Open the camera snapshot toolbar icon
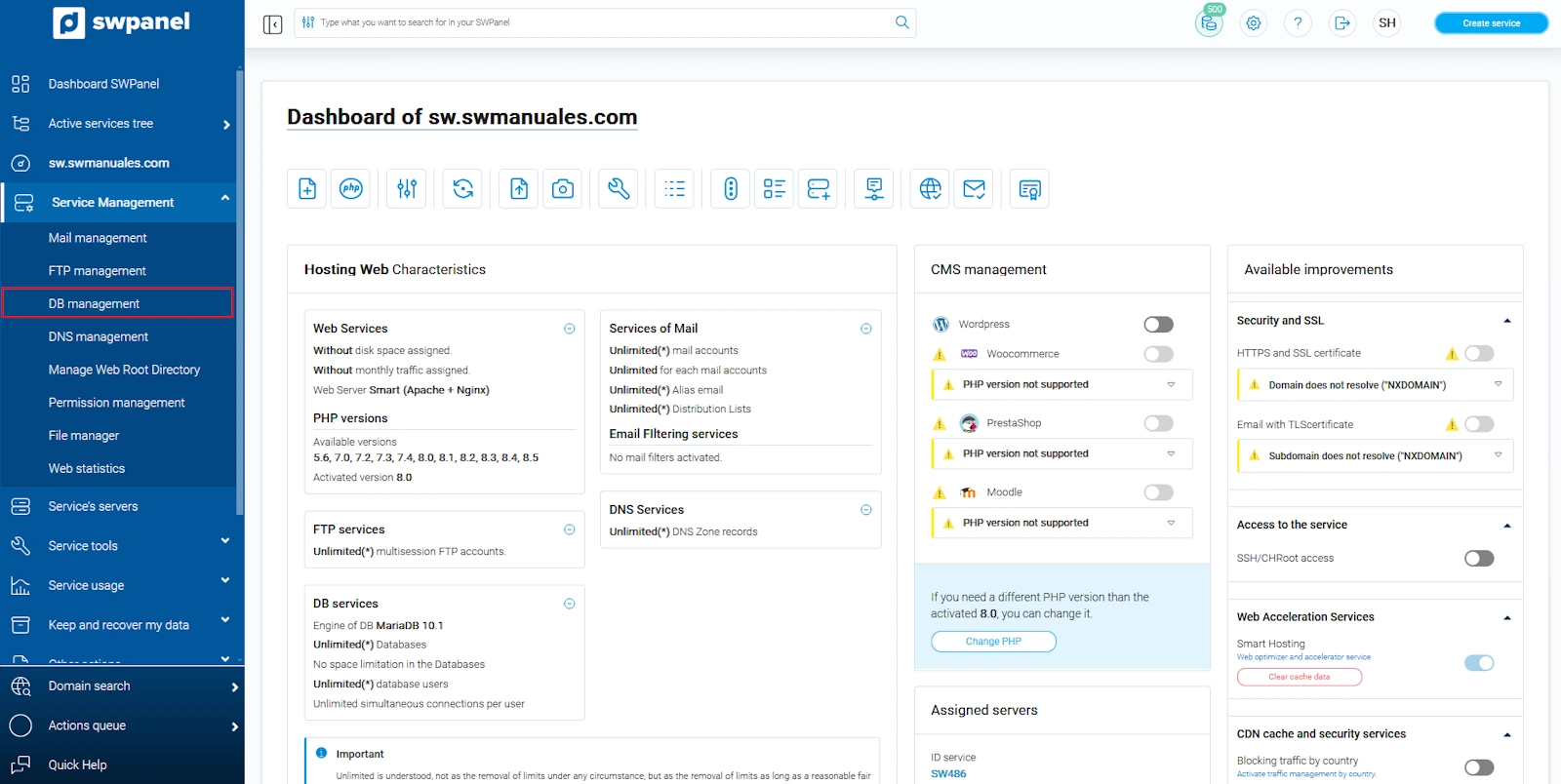1561x784 pixels. click(x=563, y=188)
